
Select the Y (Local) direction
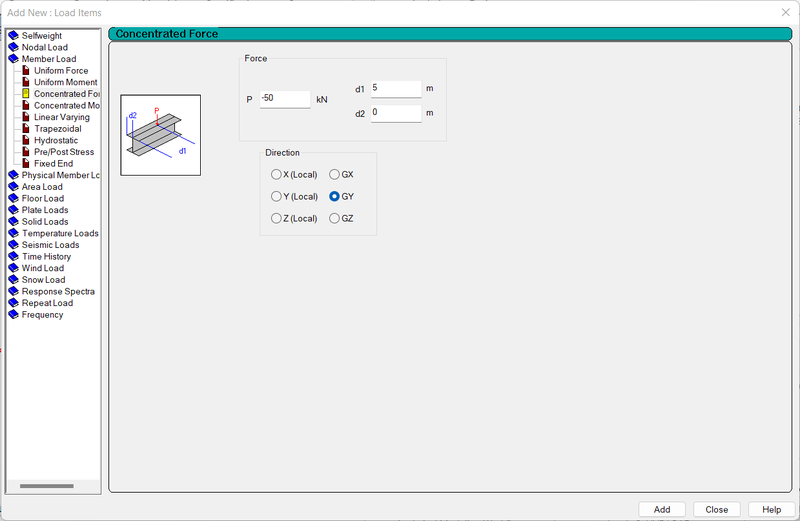coord(276,196)
